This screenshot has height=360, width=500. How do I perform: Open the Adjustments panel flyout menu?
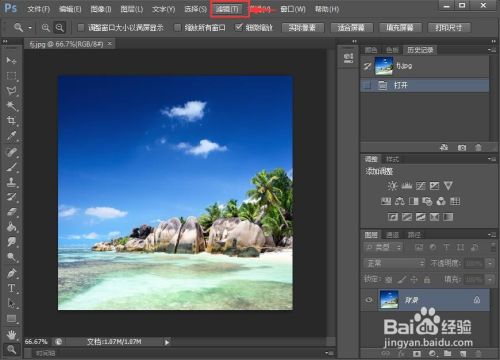coord(492,159)
